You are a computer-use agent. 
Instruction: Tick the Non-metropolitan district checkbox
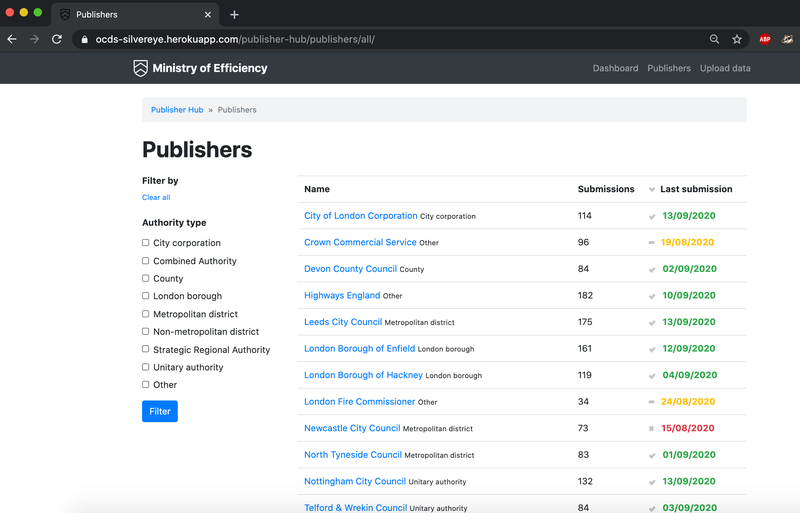tap(145, 331)
